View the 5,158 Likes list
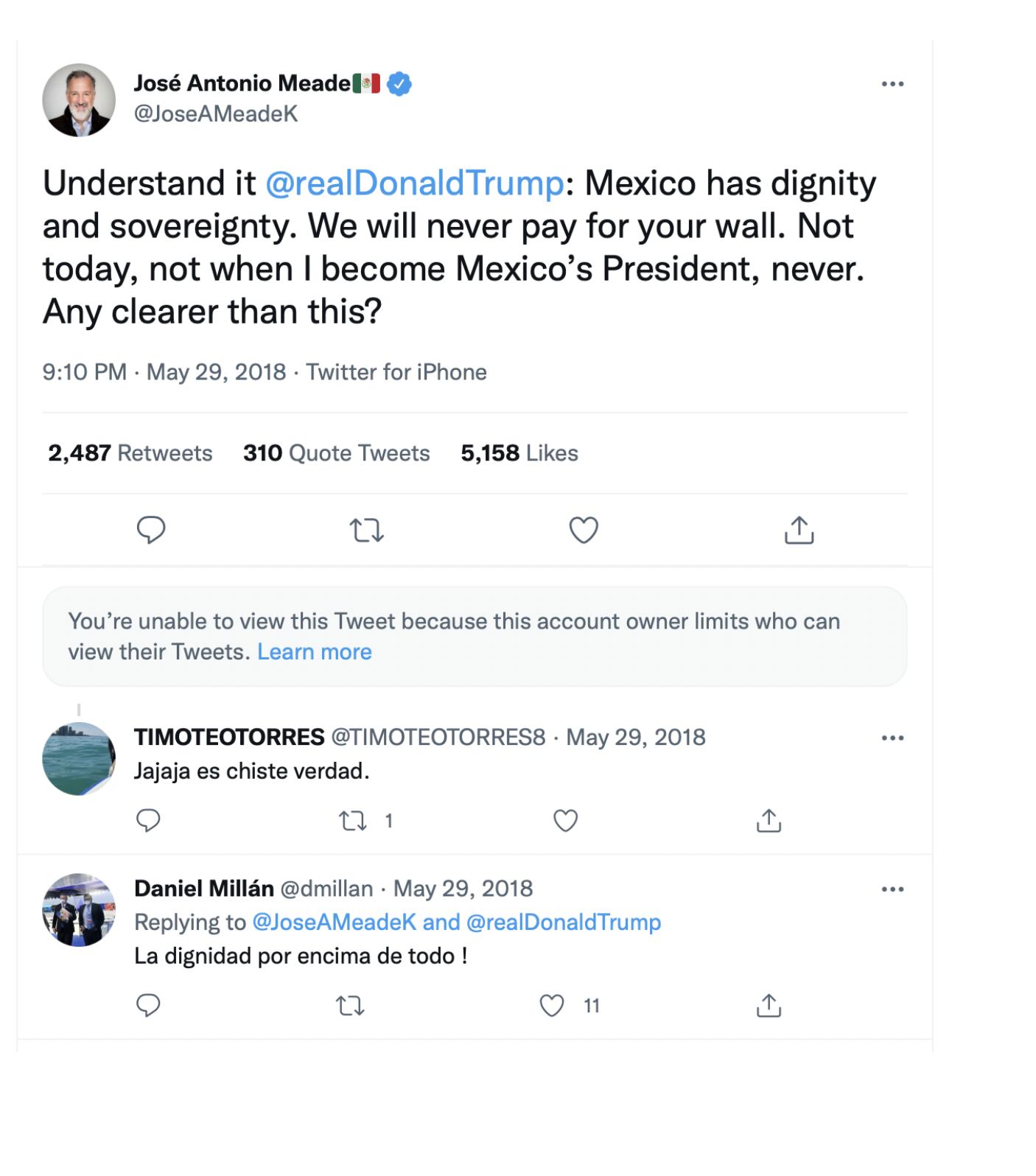The image size is (1036, 1176). point(519,453)
